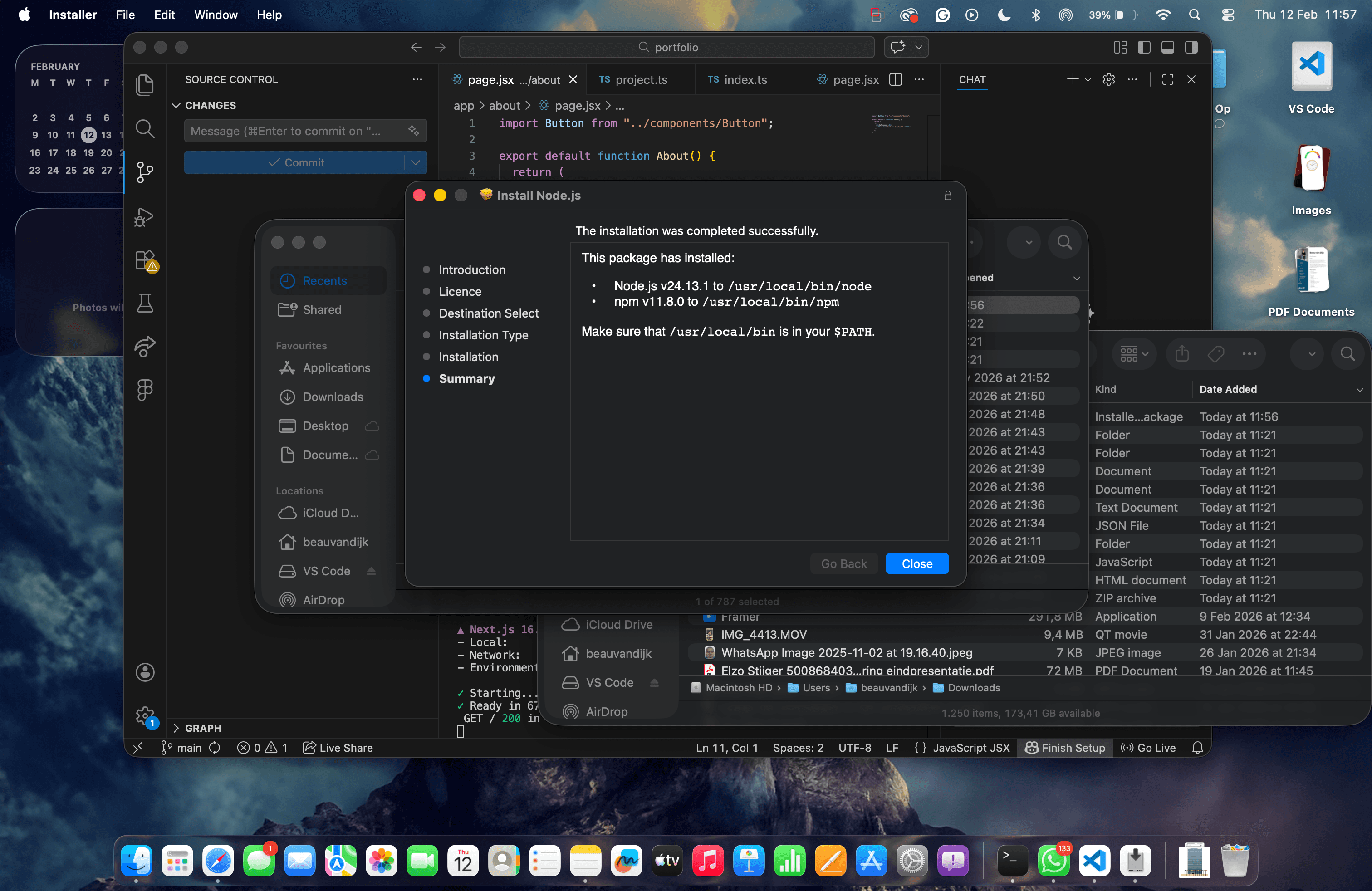Open language mode JavaScript JSX selector

971,748
